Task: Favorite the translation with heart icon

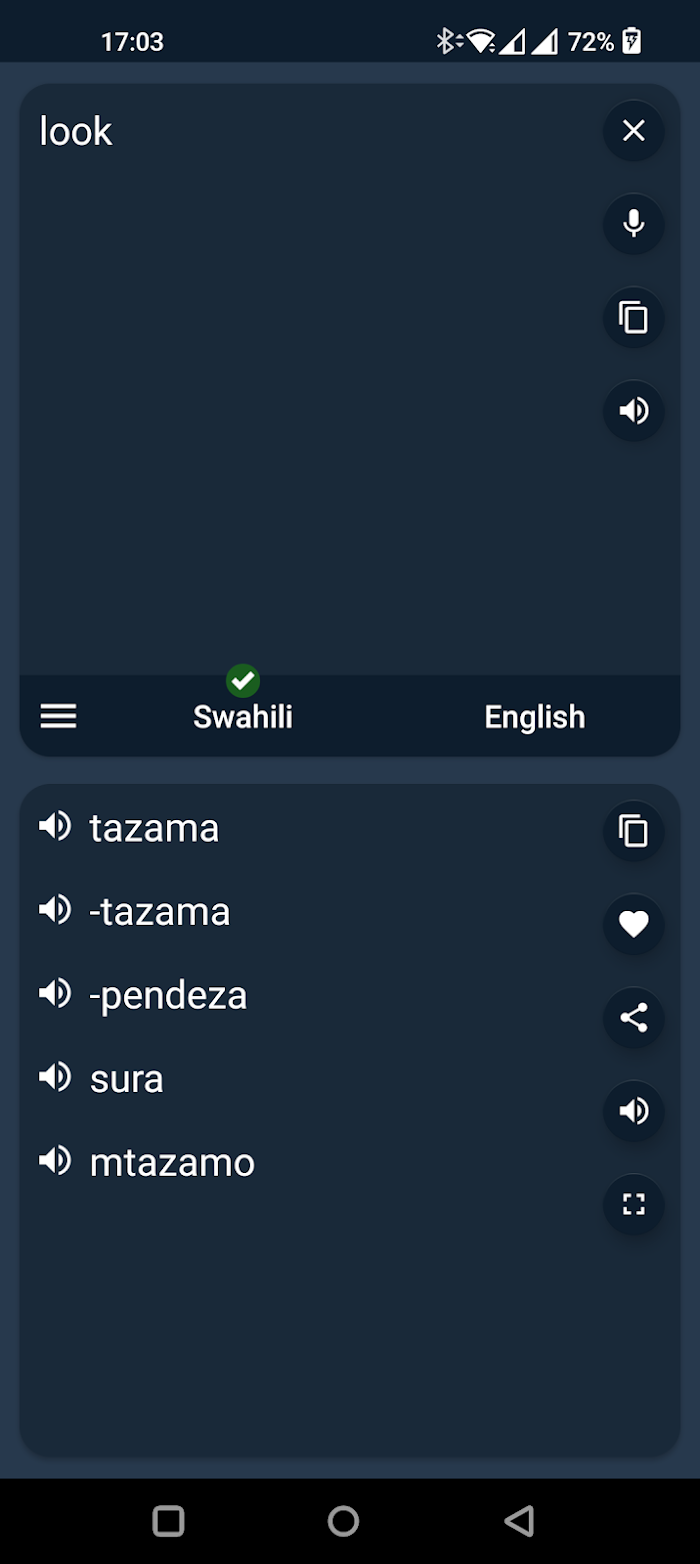Action: click(x=634, y=925)
